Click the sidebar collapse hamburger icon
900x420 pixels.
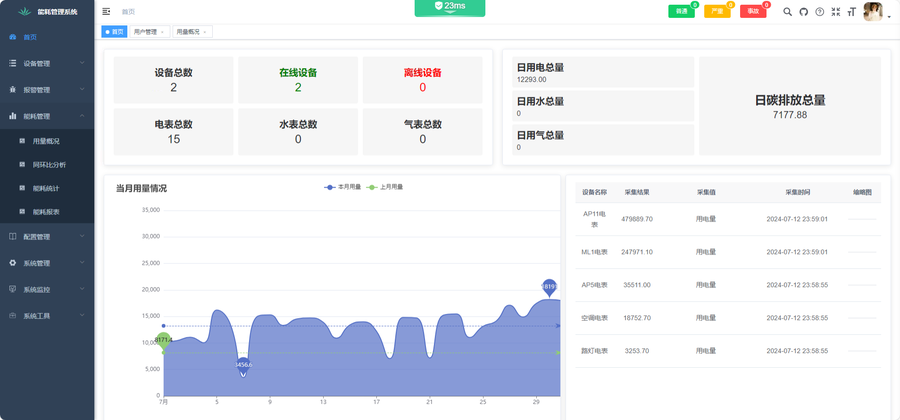coord(107,12)
